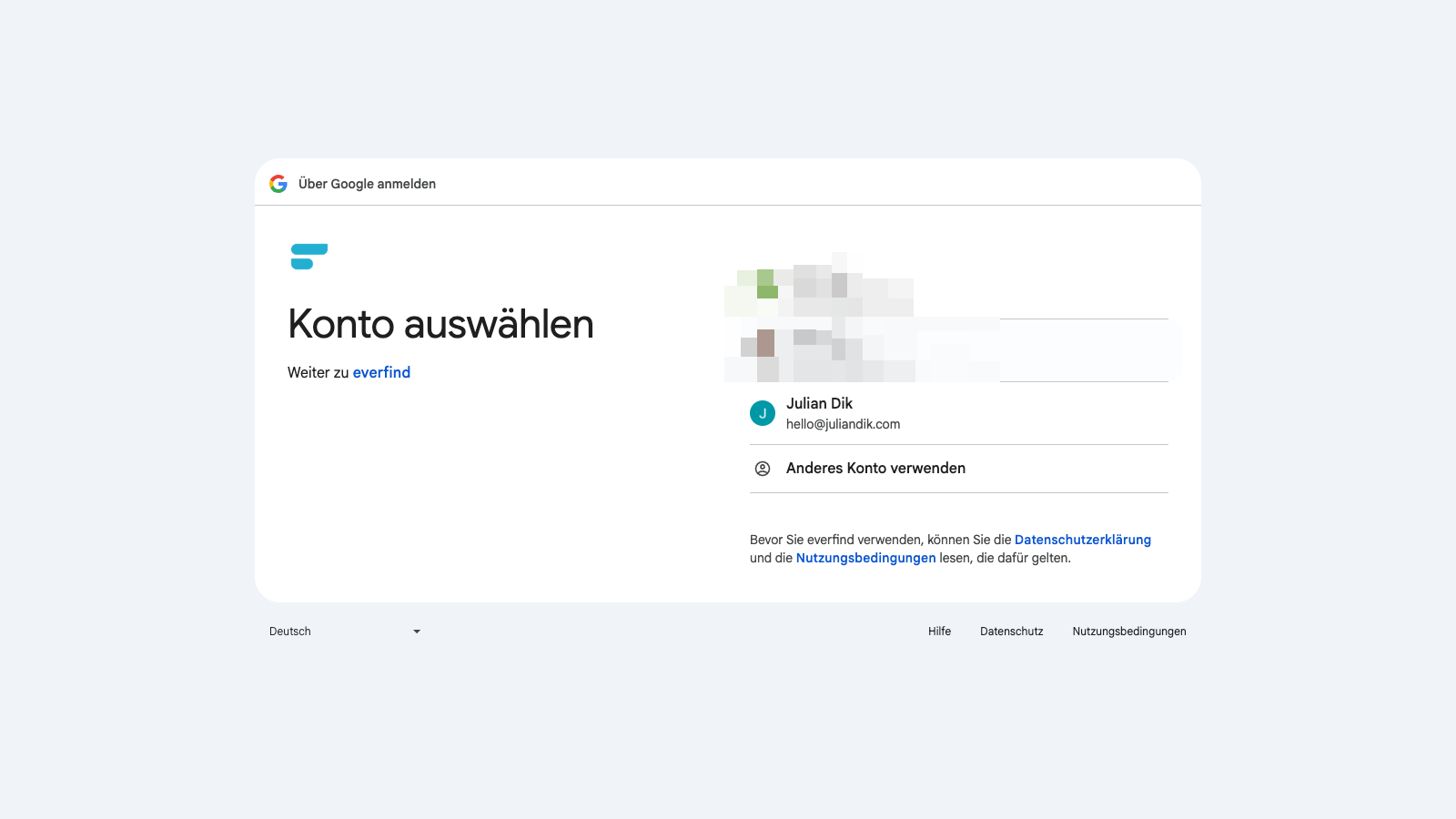Click the language selector dropdown arrow
This screenshot has height=819, width=1456.
[417, 632]
